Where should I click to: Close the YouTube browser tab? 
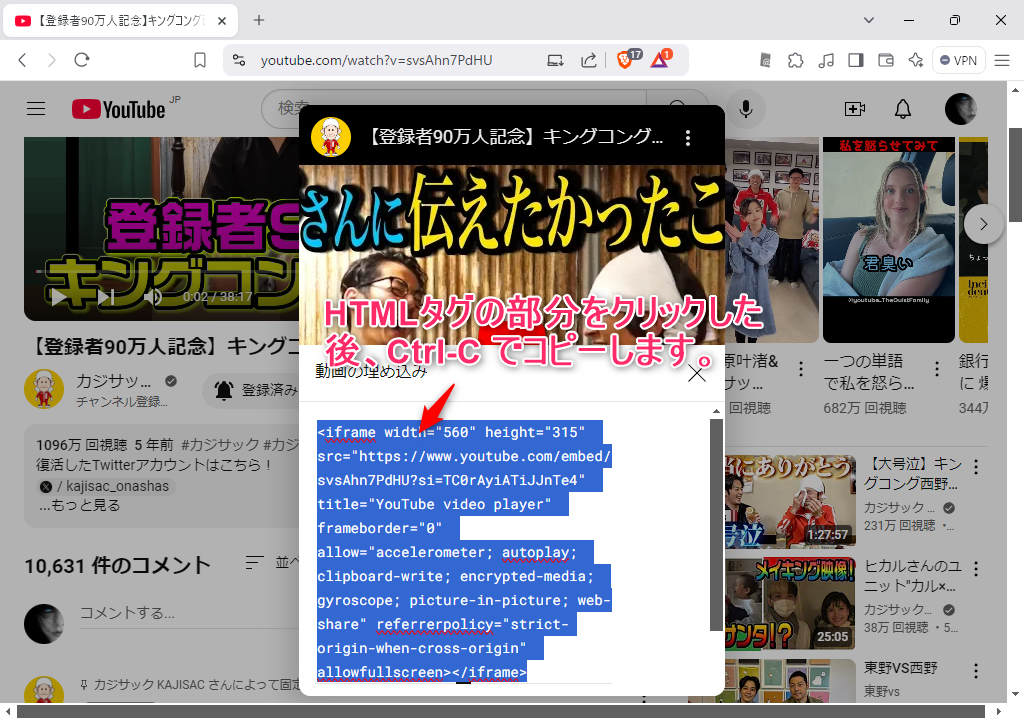(222, 21)
